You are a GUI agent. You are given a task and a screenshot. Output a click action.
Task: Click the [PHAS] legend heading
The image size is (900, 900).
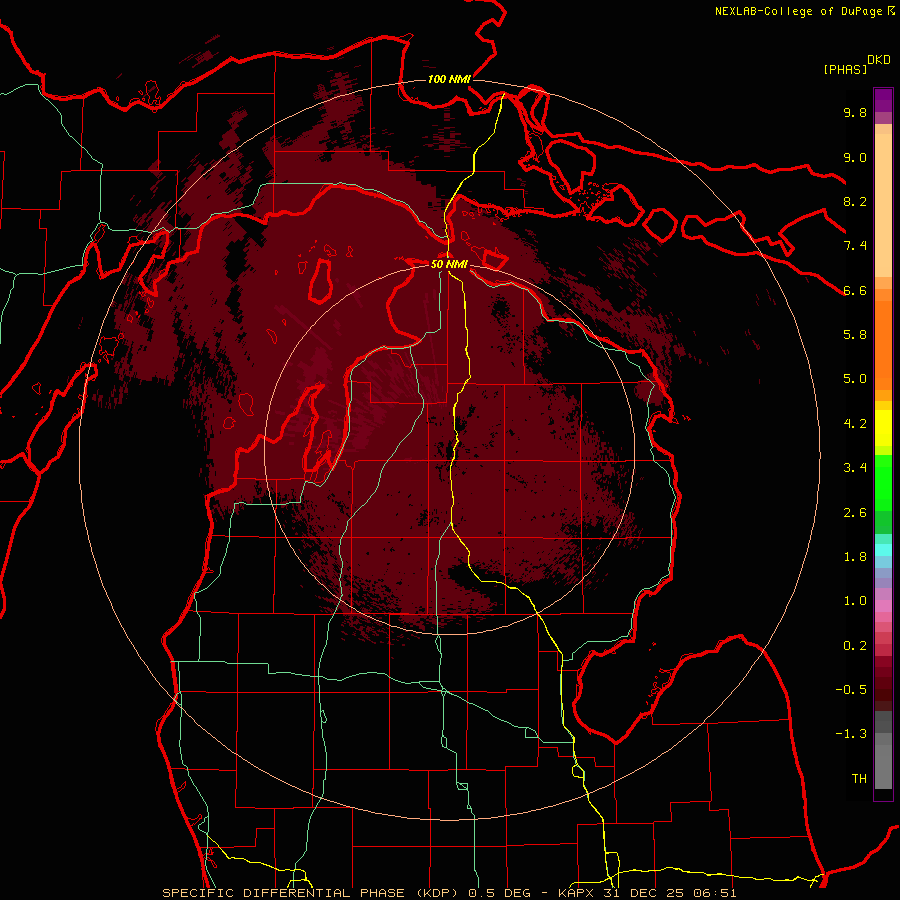[x=845, y=69]
